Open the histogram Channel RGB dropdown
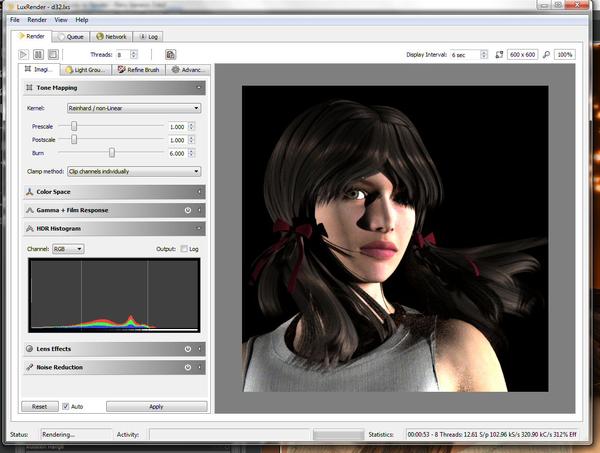Viewport: 600px width, 453px height. [69, 248]
